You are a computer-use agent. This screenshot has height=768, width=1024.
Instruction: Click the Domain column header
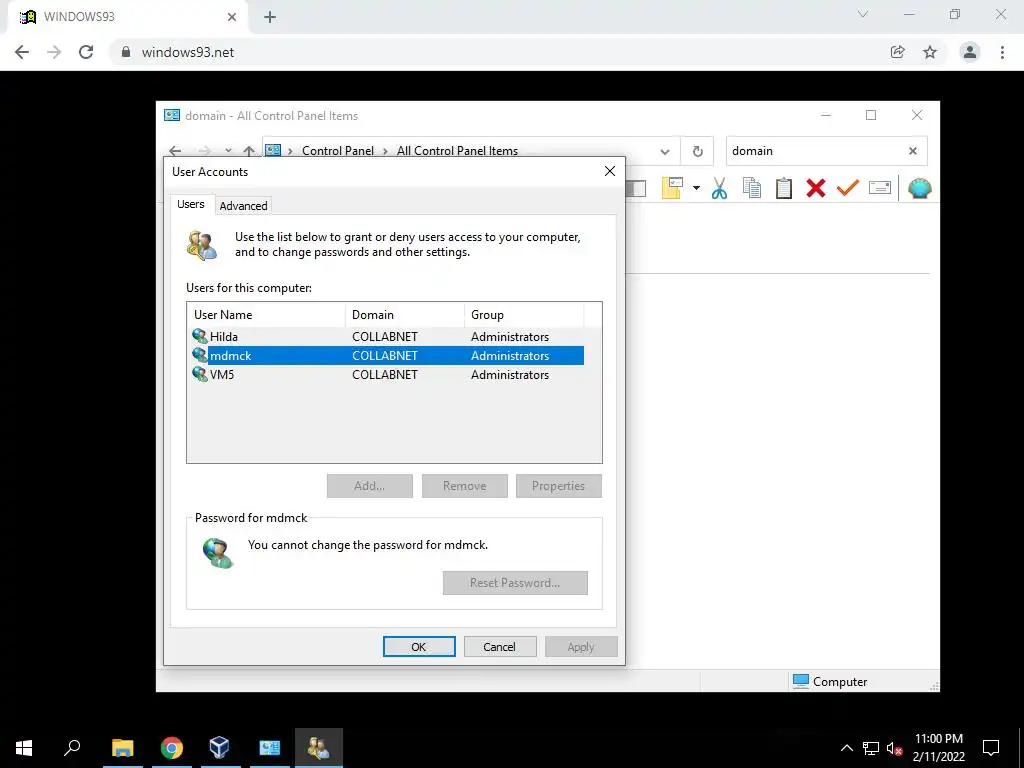(x=405, y=315)
